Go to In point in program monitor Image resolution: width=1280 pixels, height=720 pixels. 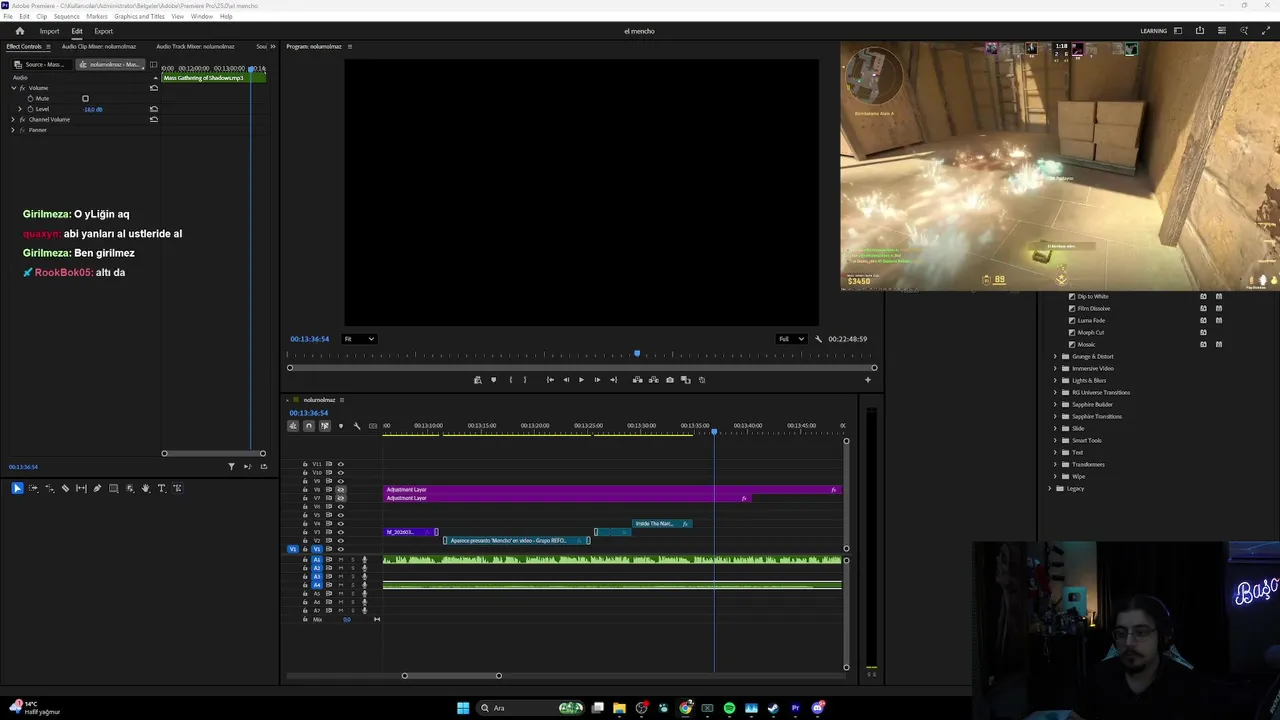click(549, 380)
